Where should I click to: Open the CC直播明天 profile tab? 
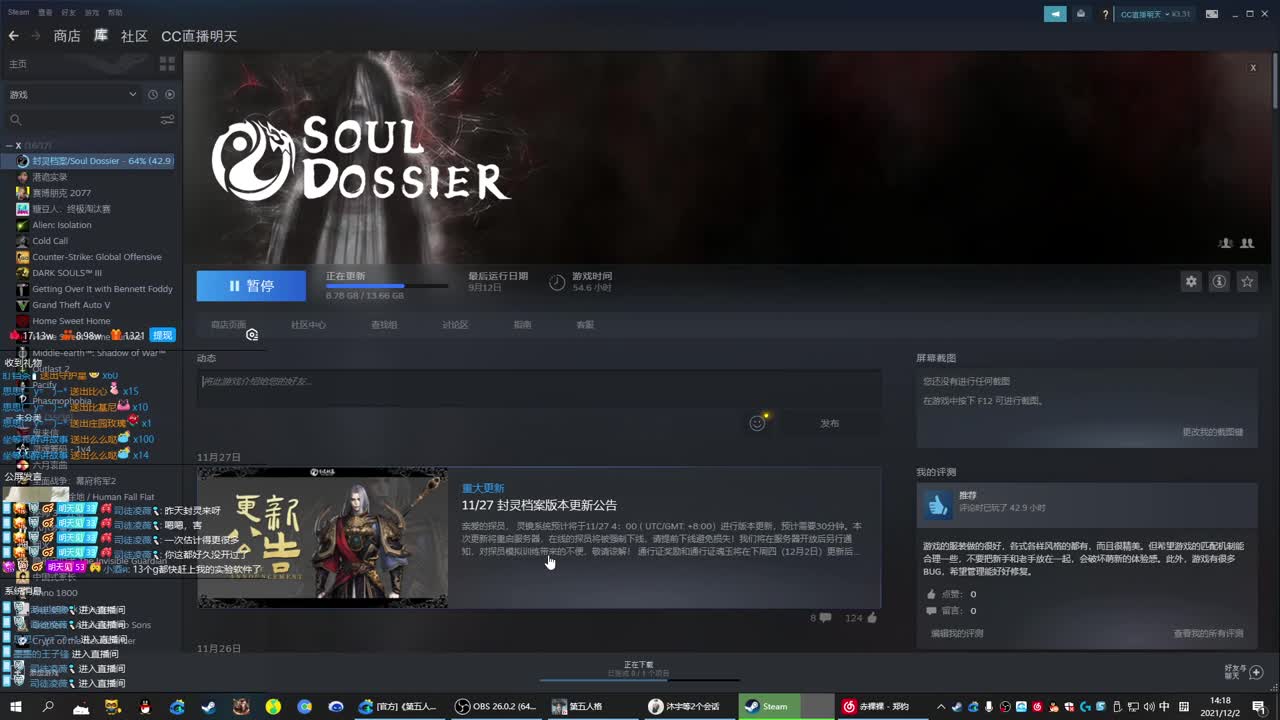(x=199, y=36)
